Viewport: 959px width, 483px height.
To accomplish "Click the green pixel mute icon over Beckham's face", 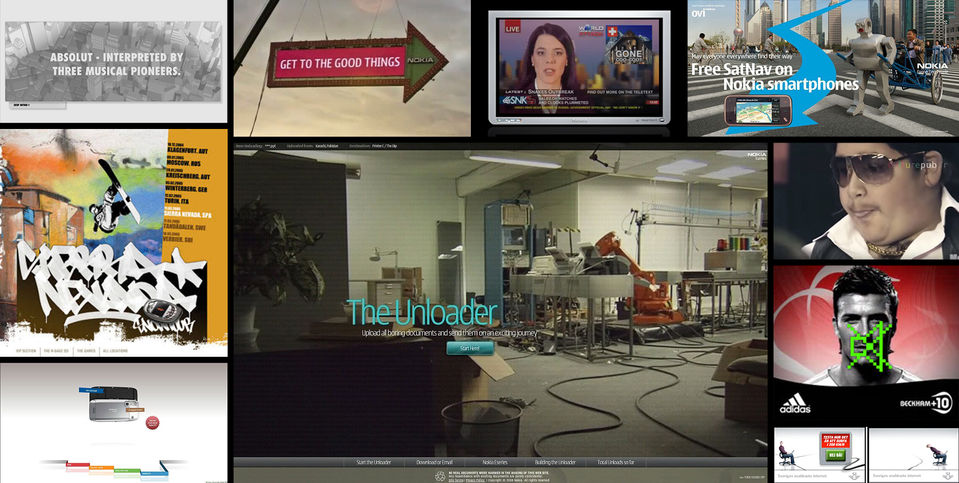I will pyautogui.click(x=868, y=347).
